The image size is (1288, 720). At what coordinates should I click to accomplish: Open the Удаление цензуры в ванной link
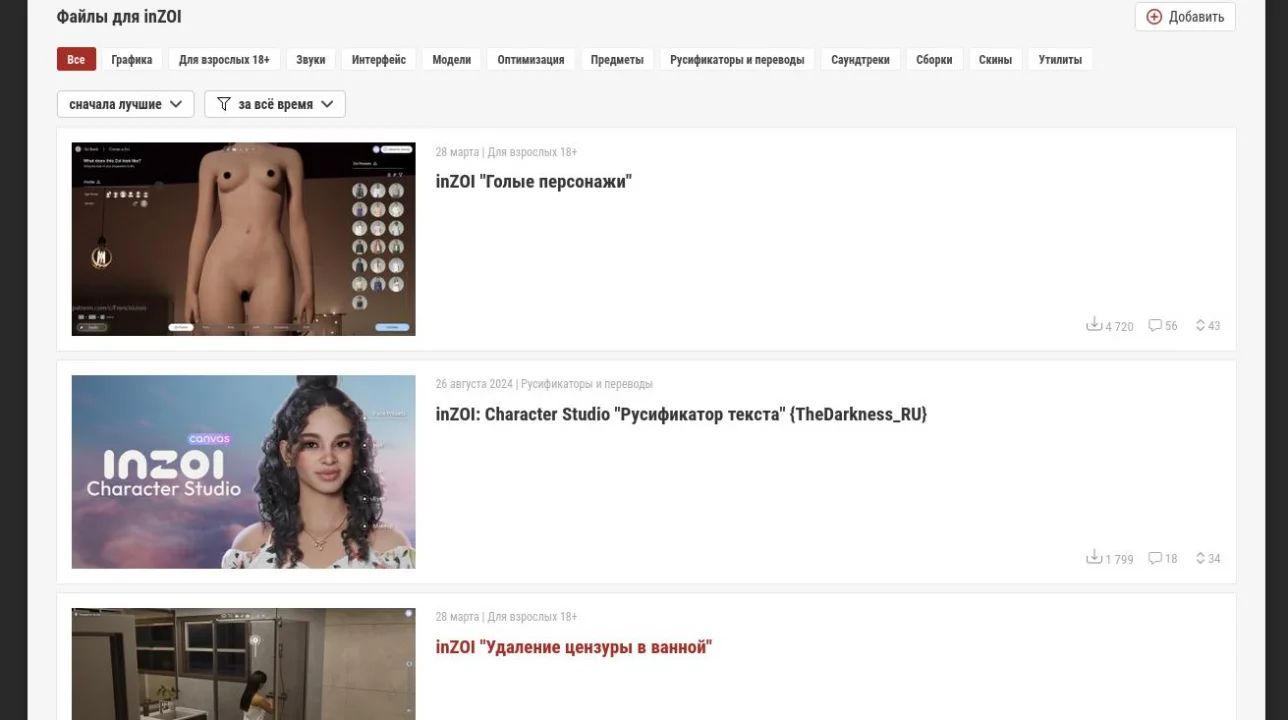tap(573, 647)
